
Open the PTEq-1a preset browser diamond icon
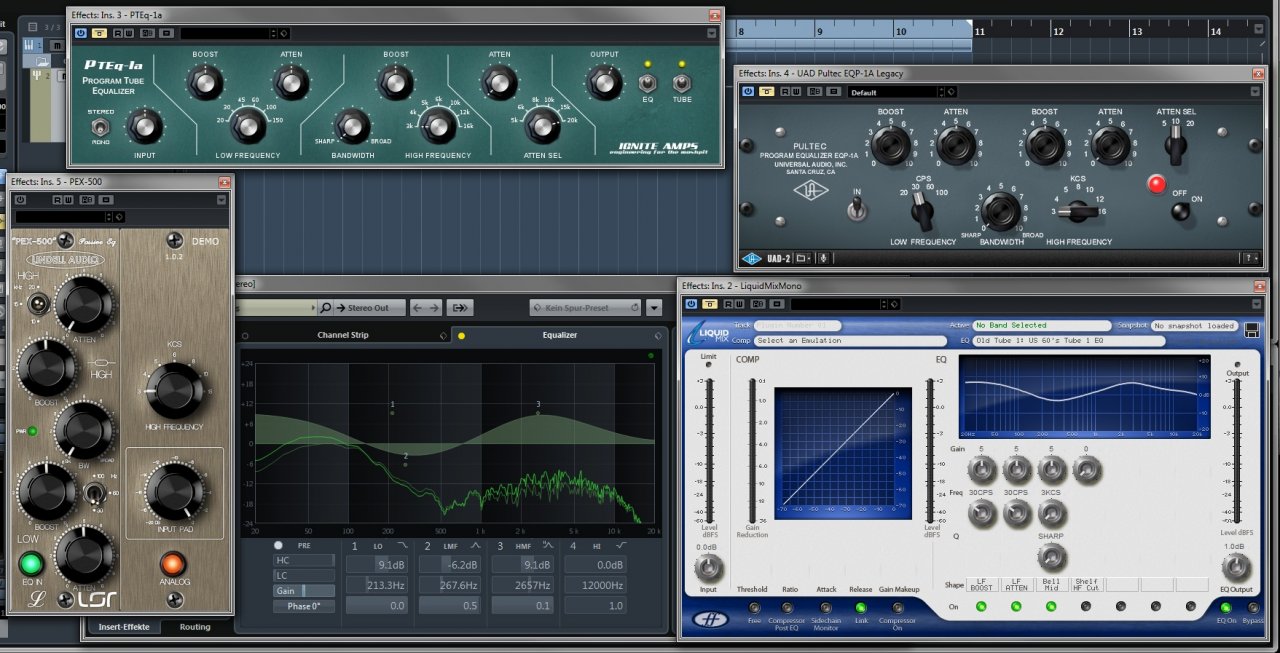coord(284,33)
